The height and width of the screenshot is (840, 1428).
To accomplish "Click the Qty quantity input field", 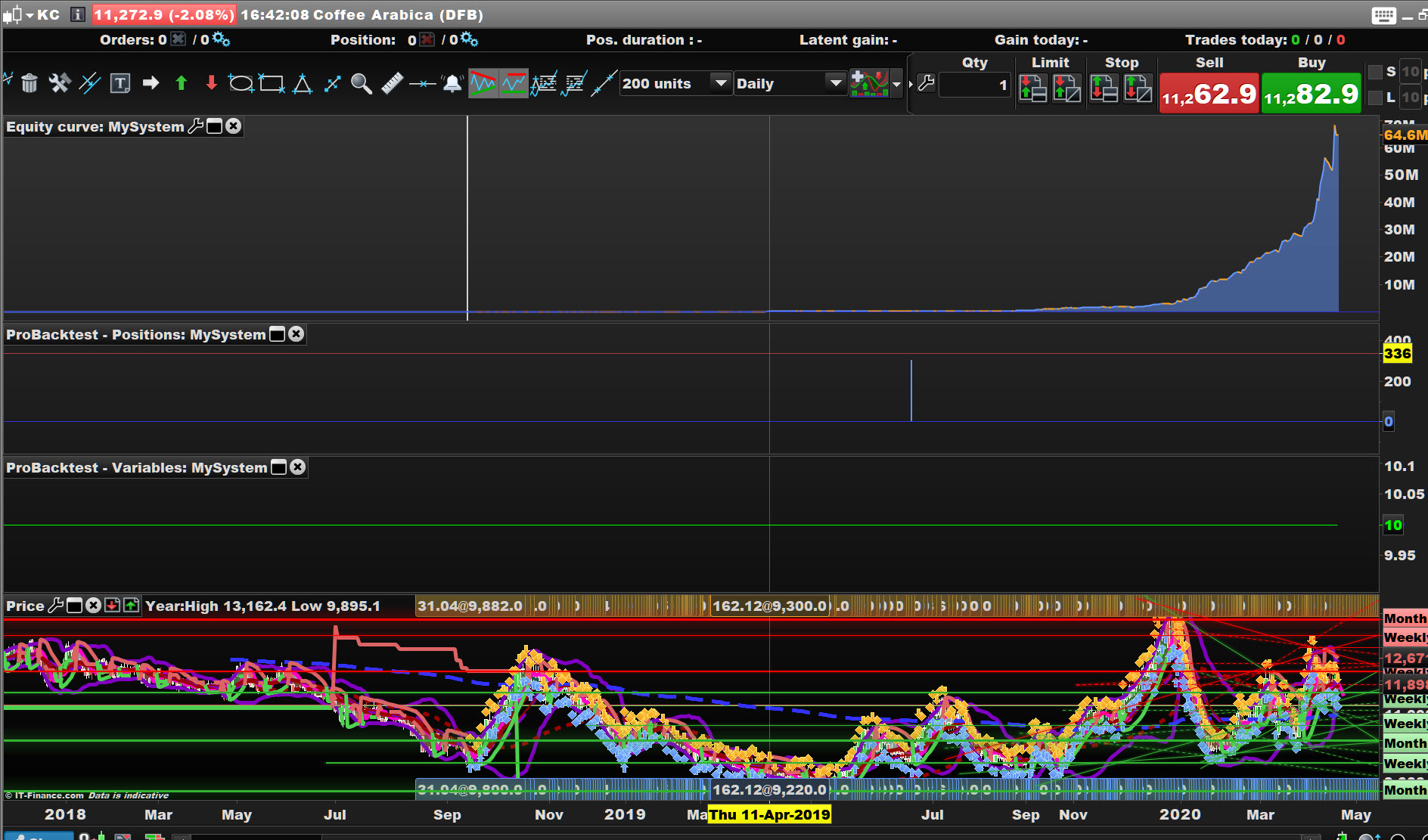I will [x=974, y=85].
